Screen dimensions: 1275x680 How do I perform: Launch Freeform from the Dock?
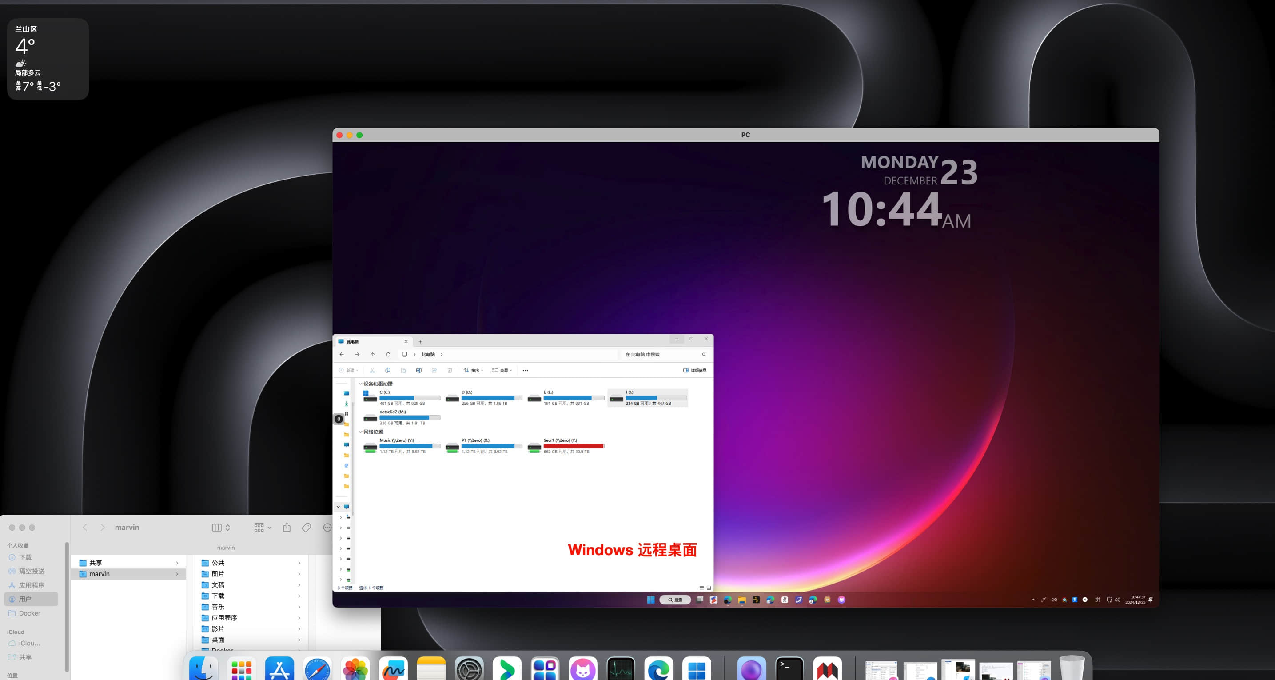394,669
